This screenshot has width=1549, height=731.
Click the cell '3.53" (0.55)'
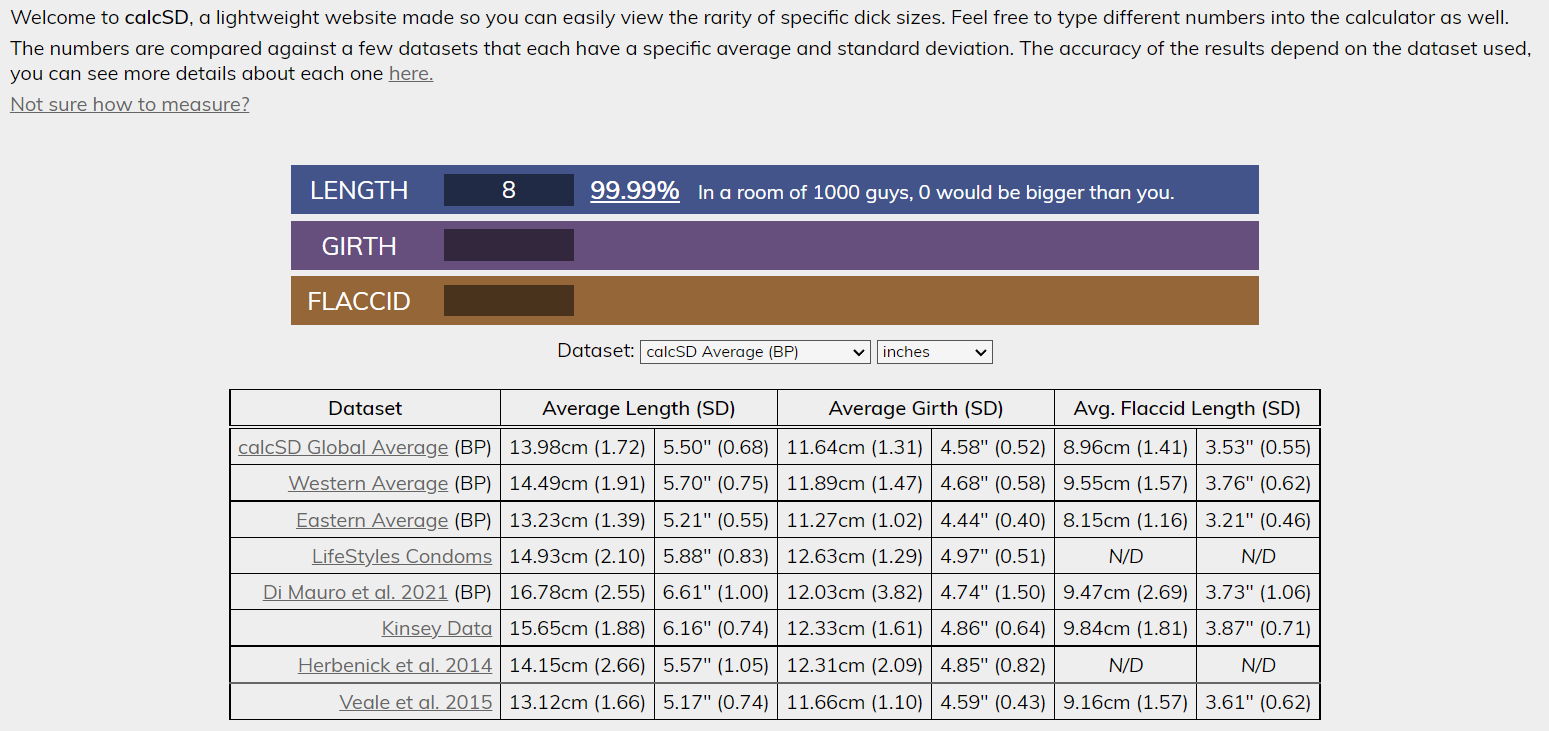click(x=1258, y=447)
